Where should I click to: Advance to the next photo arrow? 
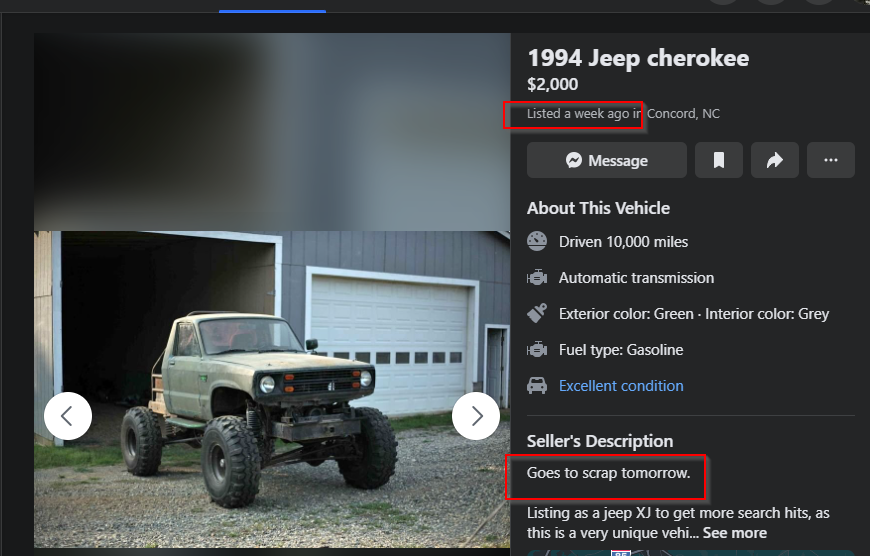(476, 416)
